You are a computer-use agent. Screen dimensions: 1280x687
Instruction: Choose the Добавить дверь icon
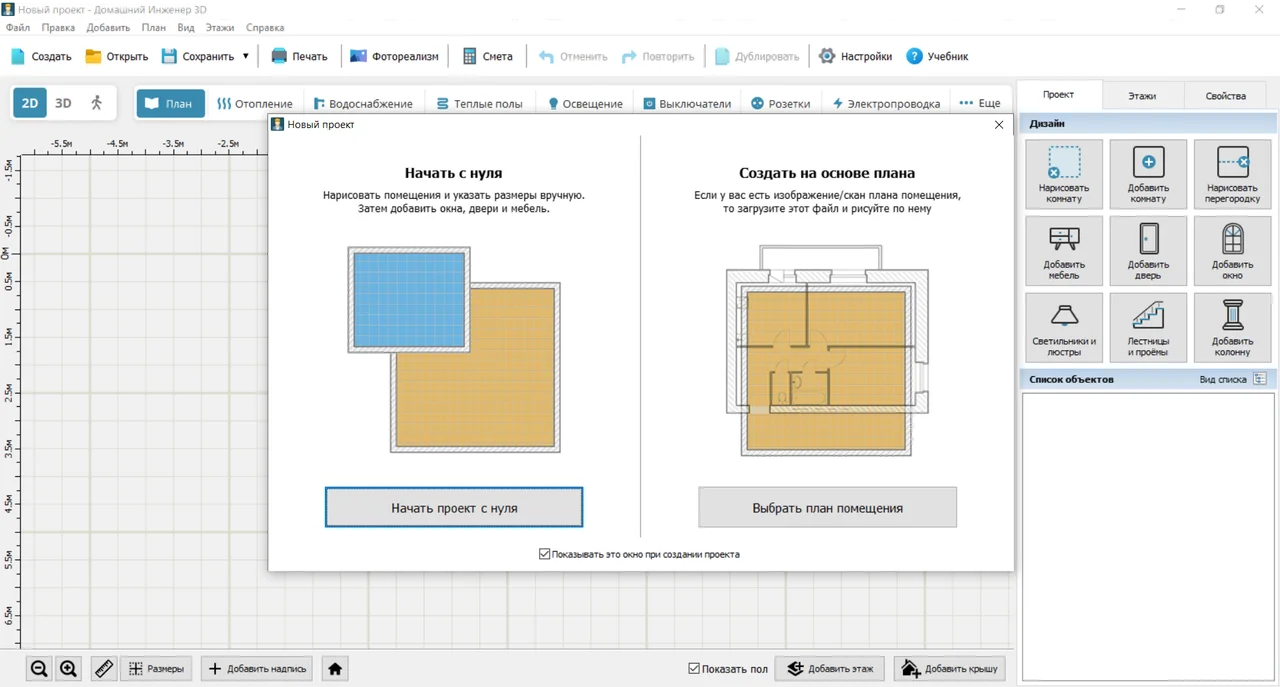pos(1148,251)
